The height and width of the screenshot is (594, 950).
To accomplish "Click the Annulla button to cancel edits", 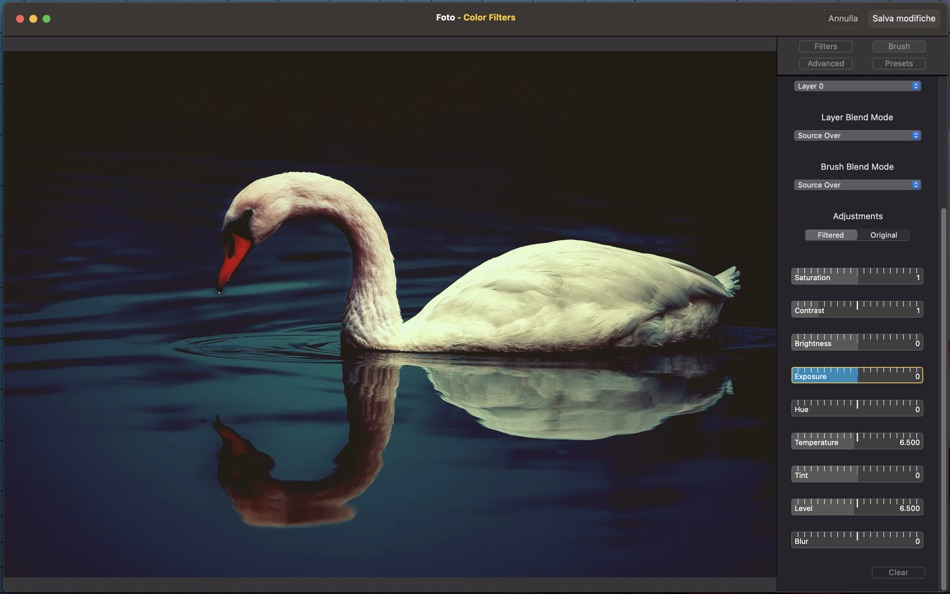I will point(842,18).
